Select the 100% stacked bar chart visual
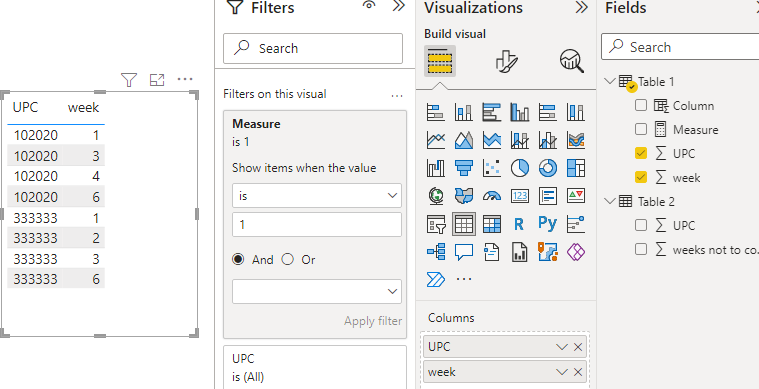The height and width of the screenshot is (389, 759). pyautogui.click(x=548, y=113)
